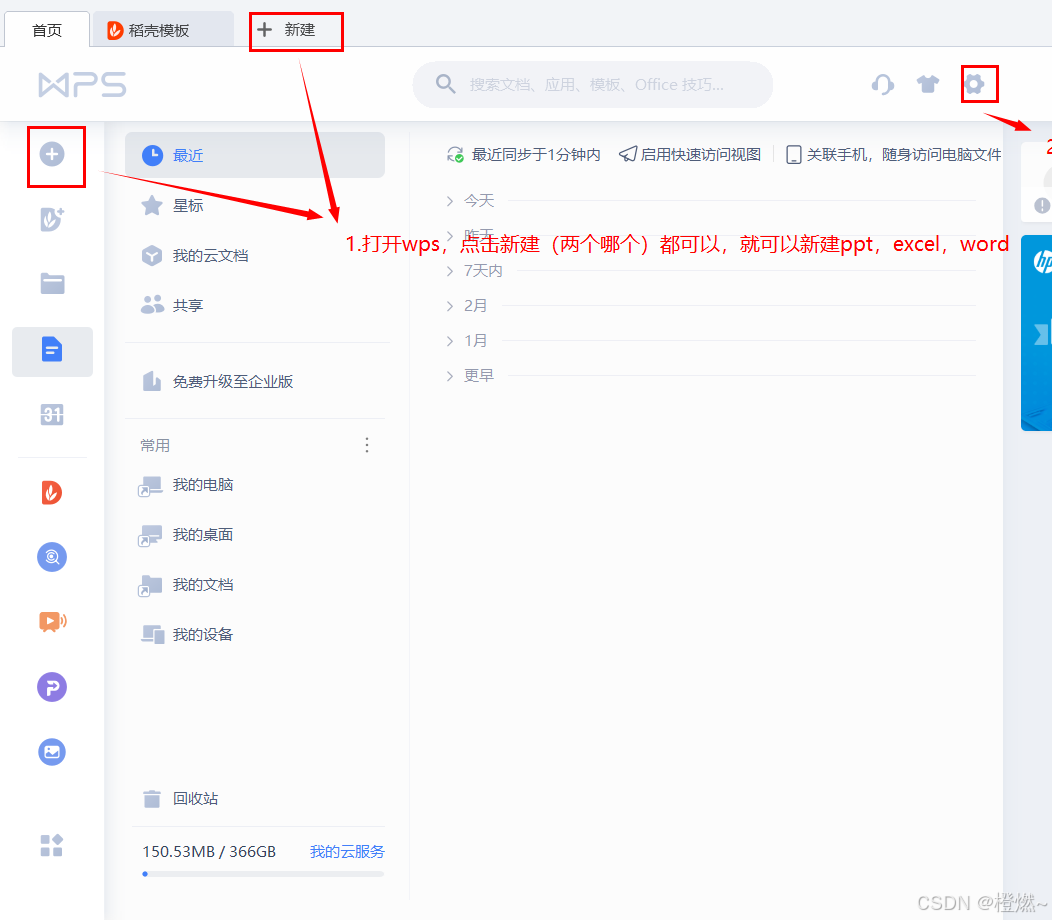Open the orange video presentation icon
1052x920 pixels.
click(x=52, y=622)
